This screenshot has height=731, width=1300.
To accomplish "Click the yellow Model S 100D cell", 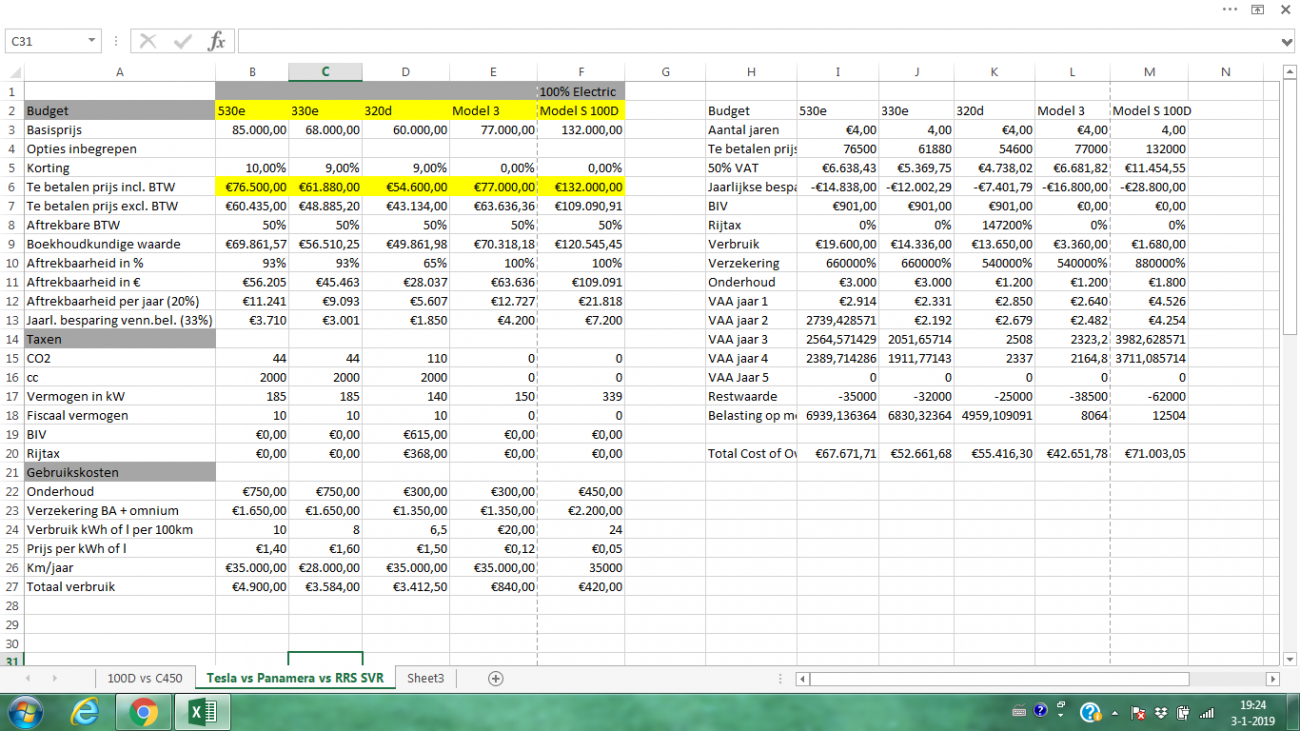I will pos(581,111).
